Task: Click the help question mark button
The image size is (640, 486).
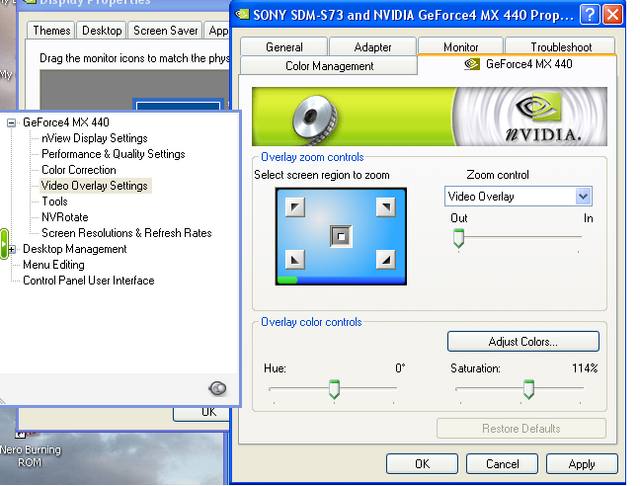Action: point(590,15)
